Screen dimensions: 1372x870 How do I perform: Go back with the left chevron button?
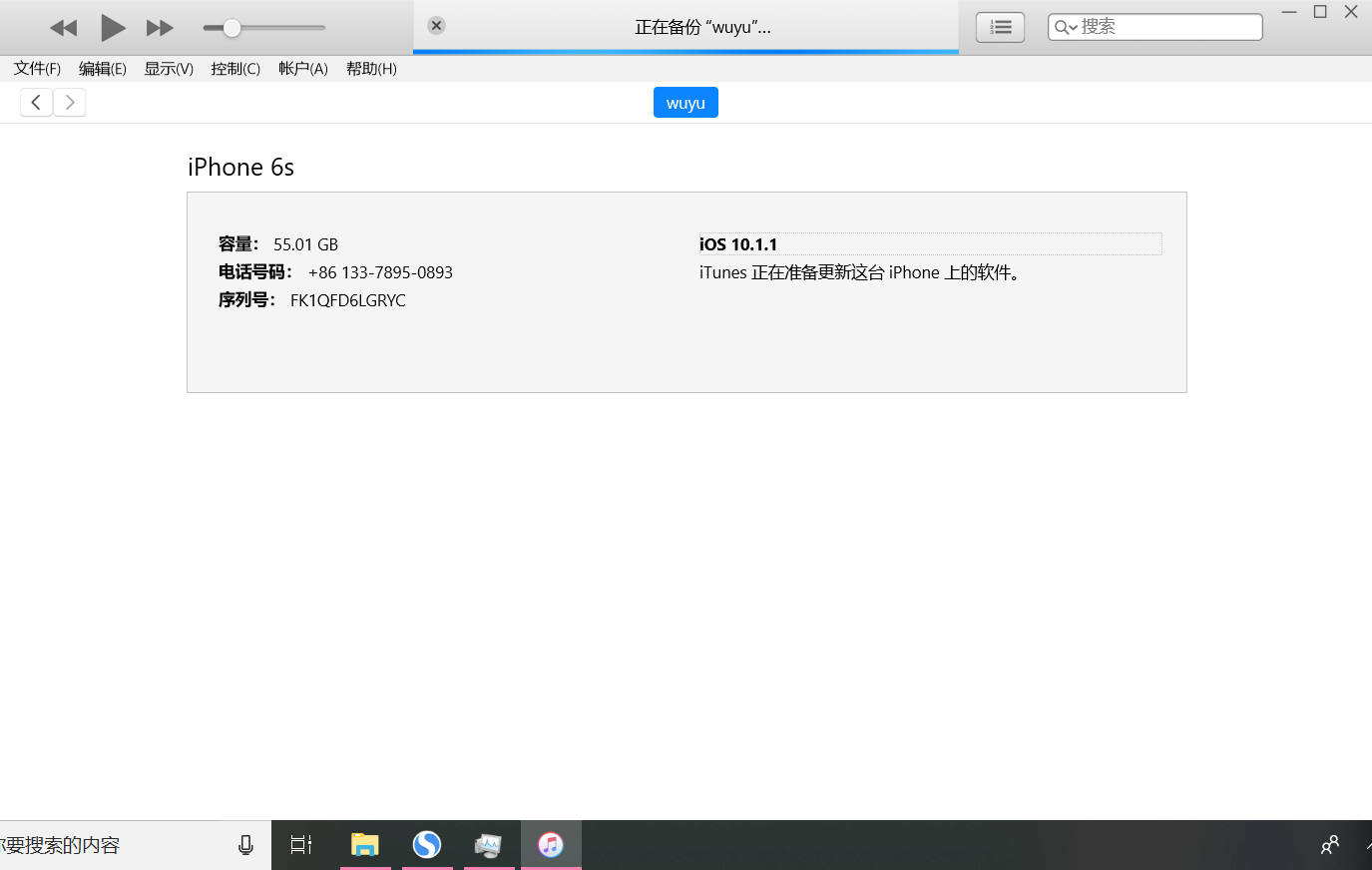pyautogui.click(x=36, y=102)
